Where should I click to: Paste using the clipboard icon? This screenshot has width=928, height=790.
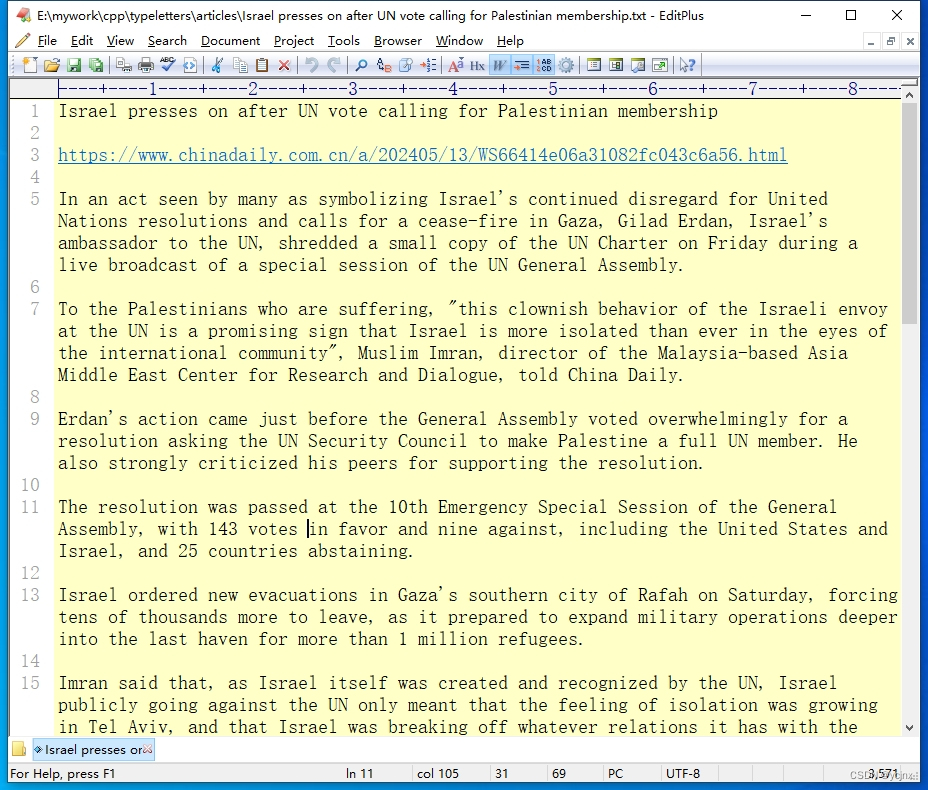click(x=262, y=65)
